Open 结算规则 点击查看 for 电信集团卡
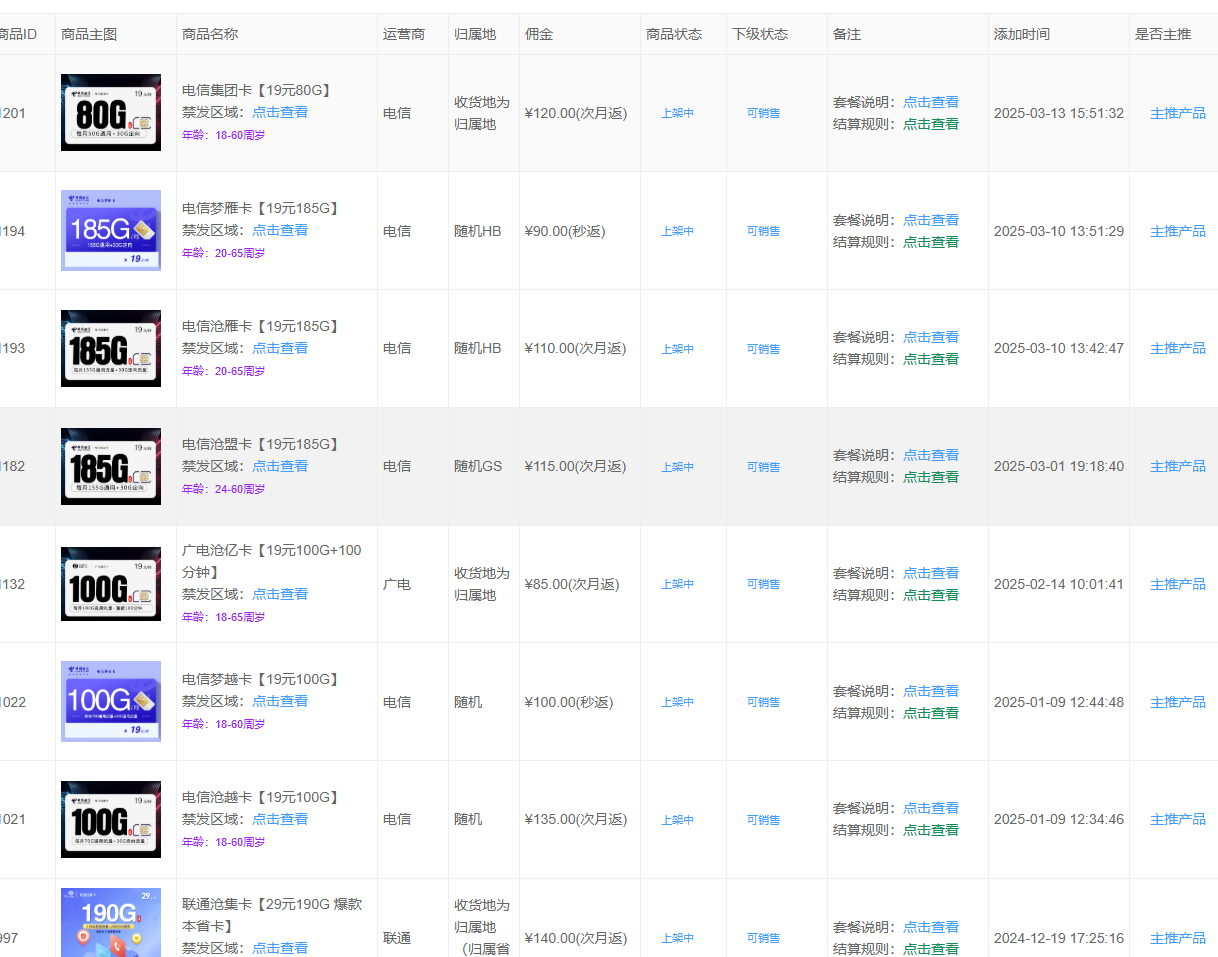This screenshot has width=1218, height=957. pyautogui.click(x=931, y=124)
